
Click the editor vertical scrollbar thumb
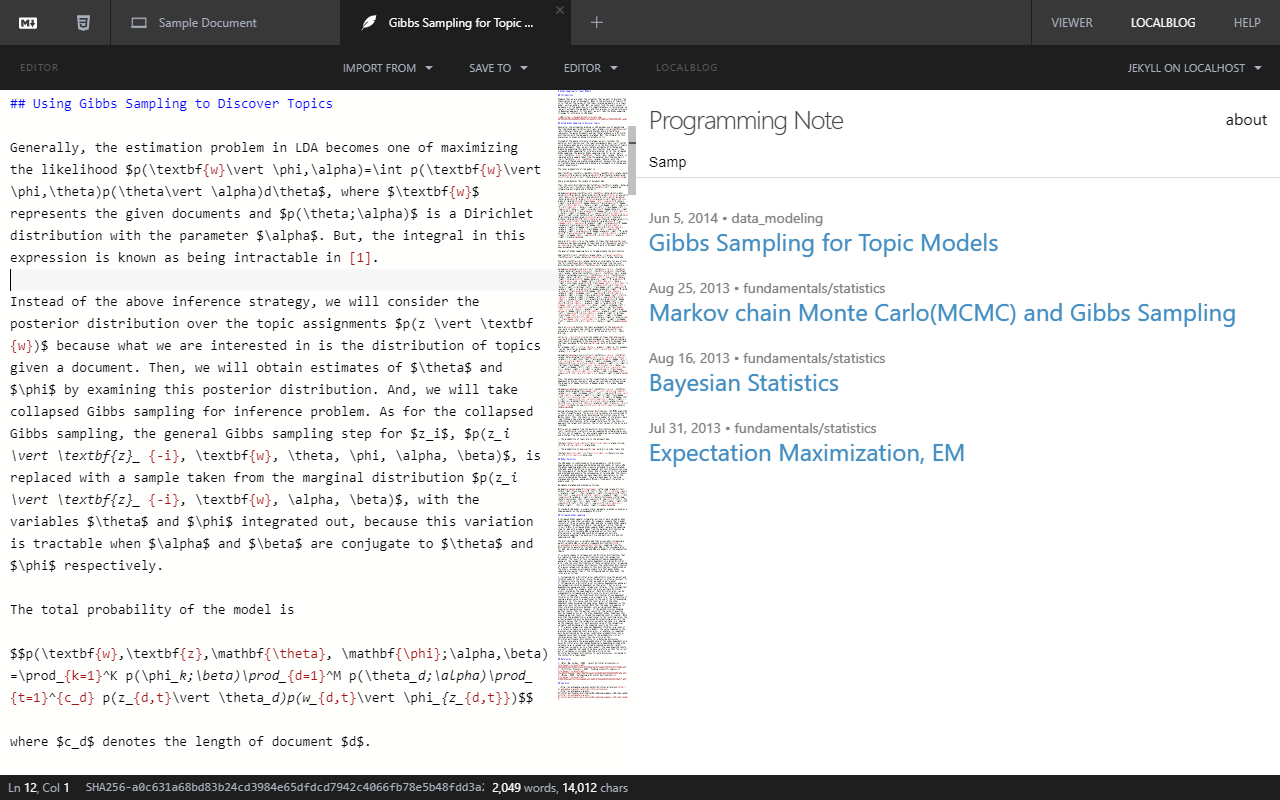point(631,160)
